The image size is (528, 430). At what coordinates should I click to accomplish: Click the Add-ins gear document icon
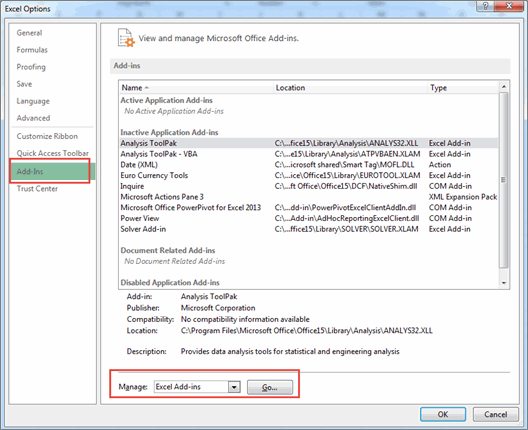[x=126, y=38]
